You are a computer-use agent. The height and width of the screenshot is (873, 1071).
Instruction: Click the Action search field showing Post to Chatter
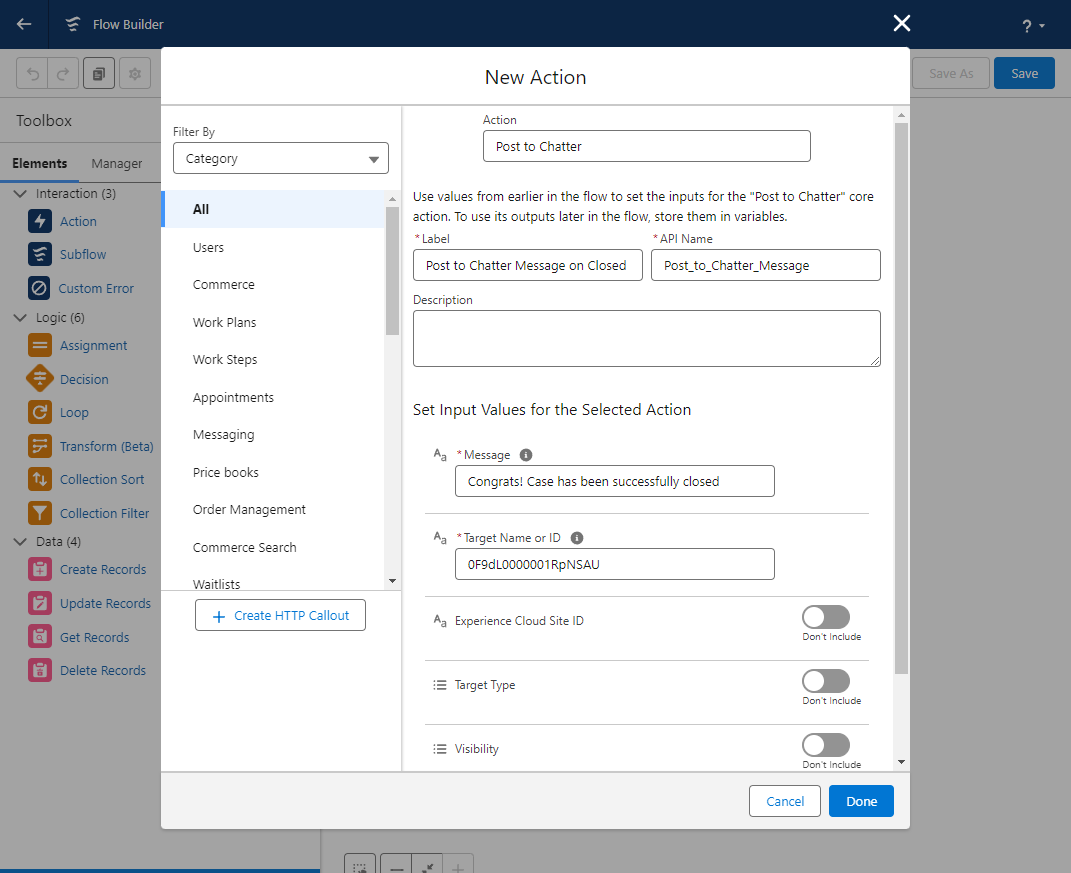point(646,146)
